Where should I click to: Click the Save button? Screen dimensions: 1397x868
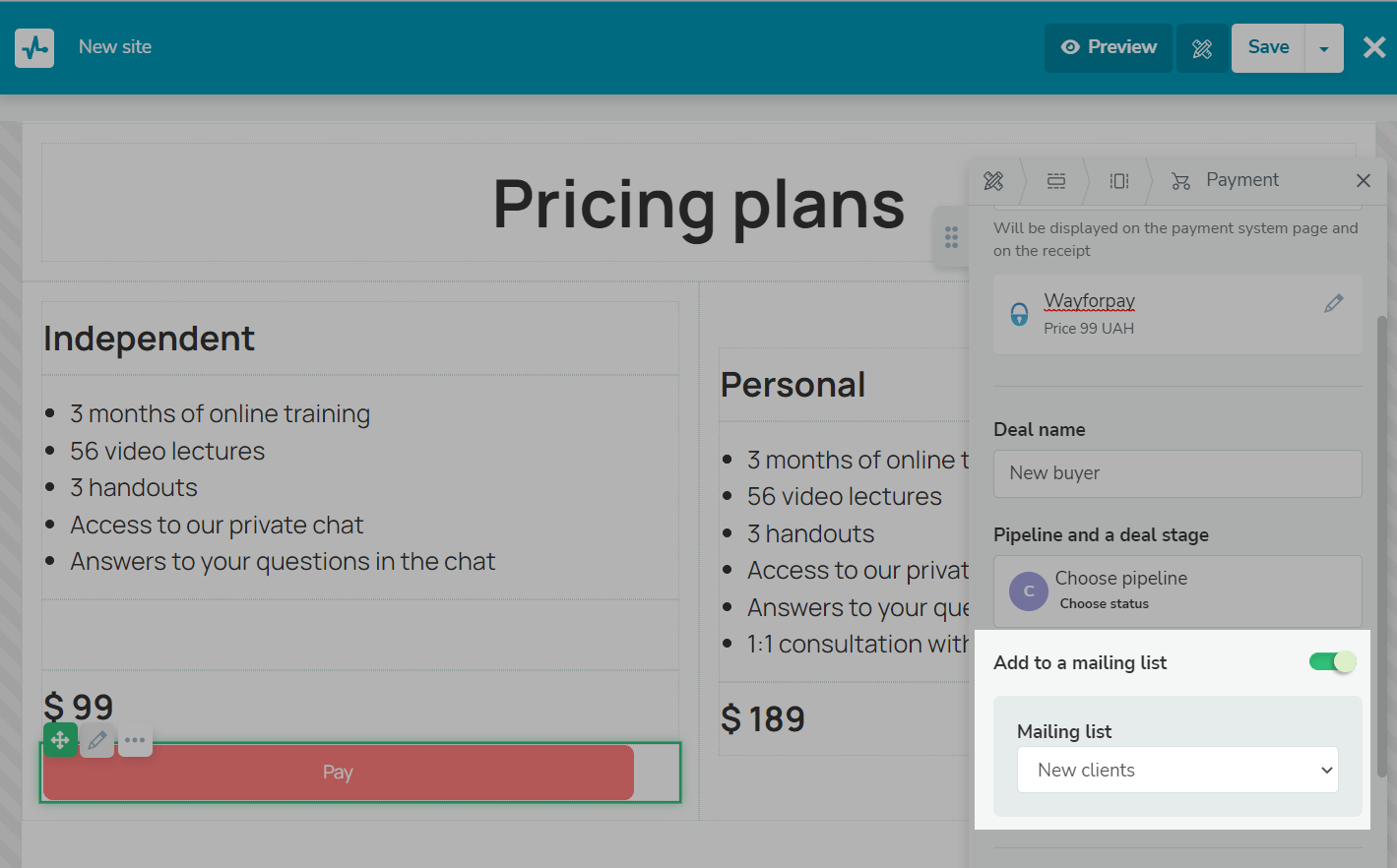click(x=1268, y=48)
